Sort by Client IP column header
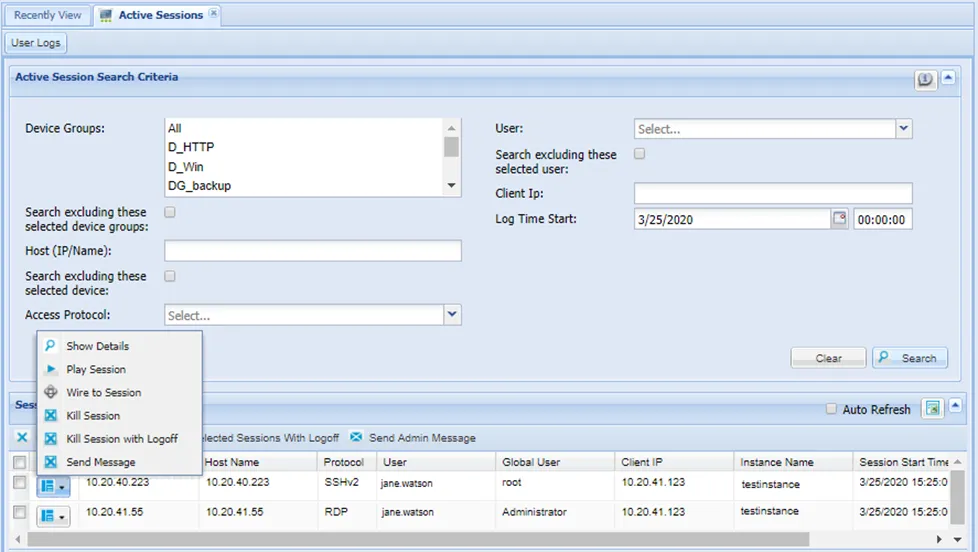 (x=674, y=462)
